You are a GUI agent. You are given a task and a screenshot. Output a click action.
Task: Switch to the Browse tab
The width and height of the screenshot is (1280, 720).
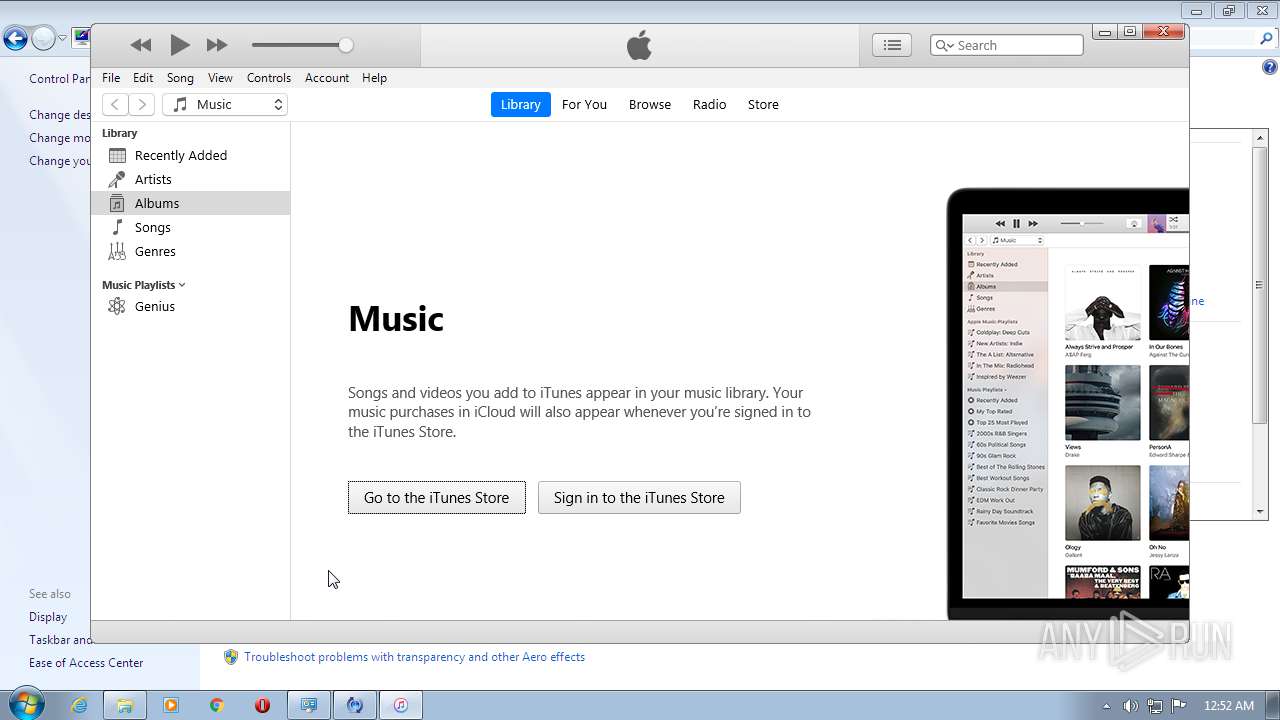(x=650, y=104)
